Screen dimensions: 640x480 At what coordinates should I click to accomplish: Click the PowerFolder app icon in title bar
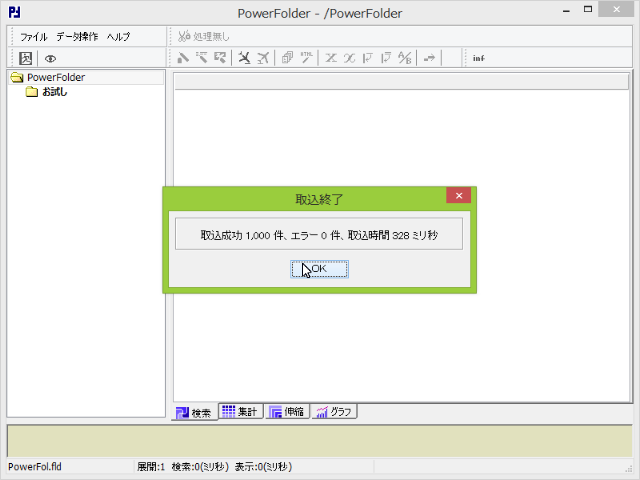pos(15,12)
